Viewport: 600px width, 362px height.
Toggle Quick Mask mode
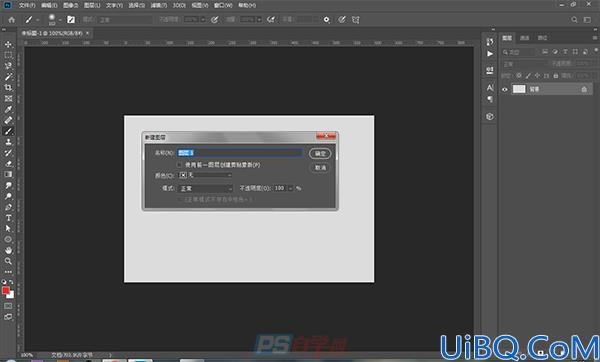point(8,306)
